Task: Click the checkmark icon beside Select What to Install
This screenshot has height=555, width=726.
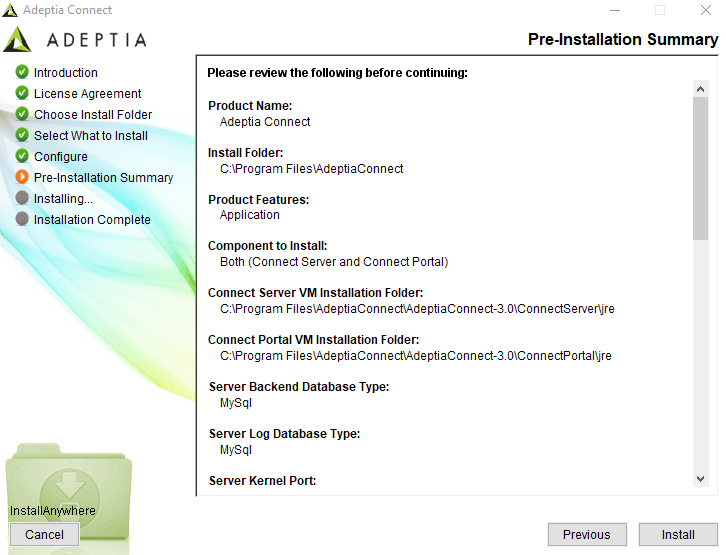Action: (22, 135)
